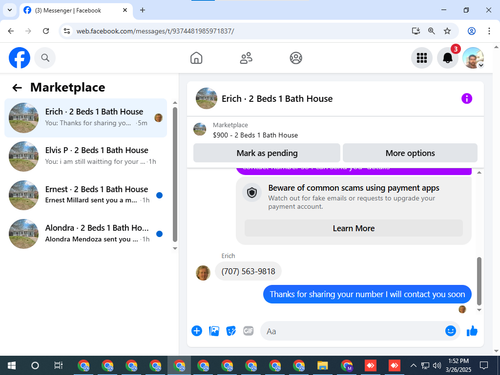Click the listing thumbnail next to Marketplace label

pos(200,129)
